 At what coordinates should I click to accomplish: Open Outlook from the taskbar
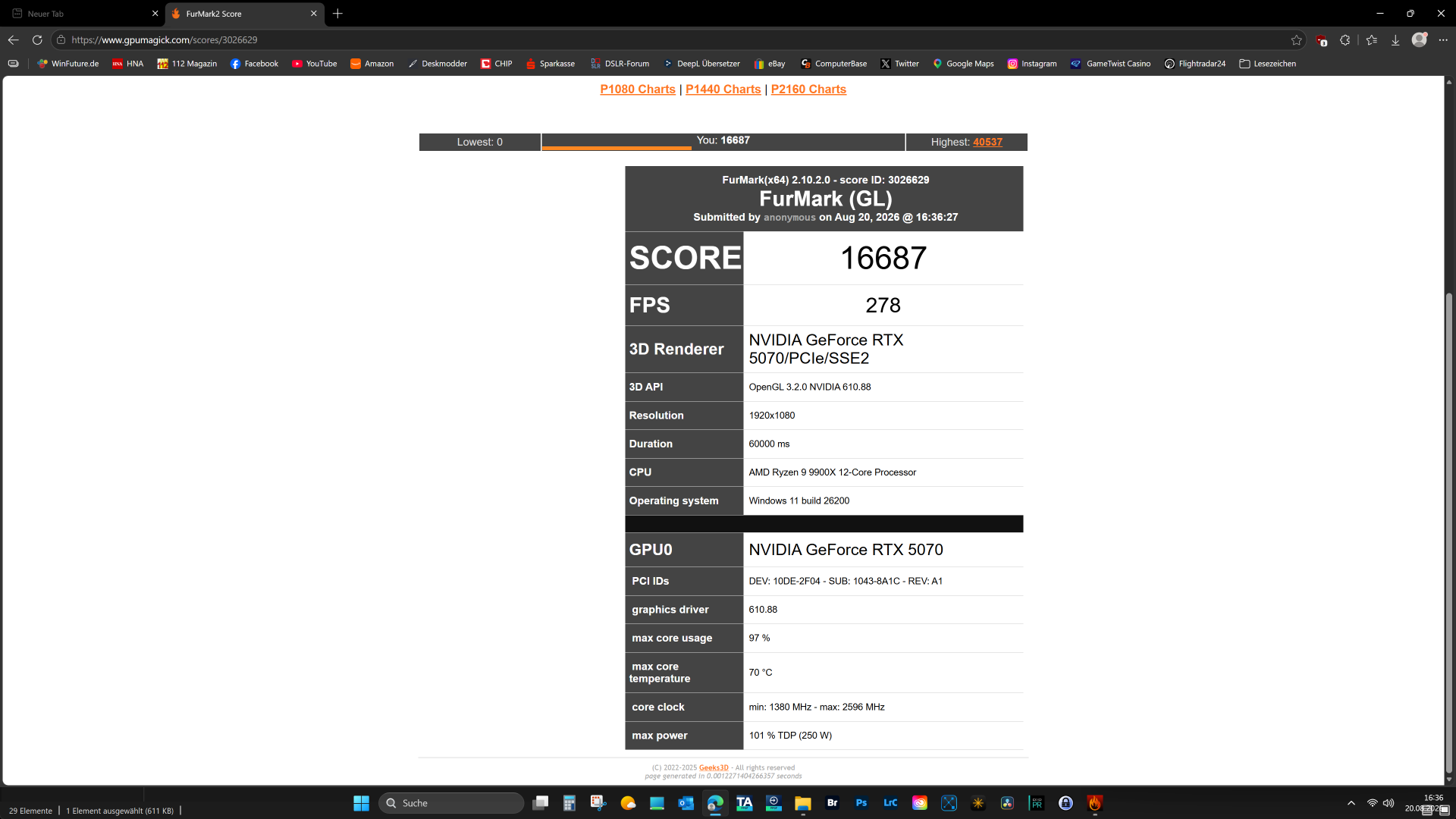[686, 803]
